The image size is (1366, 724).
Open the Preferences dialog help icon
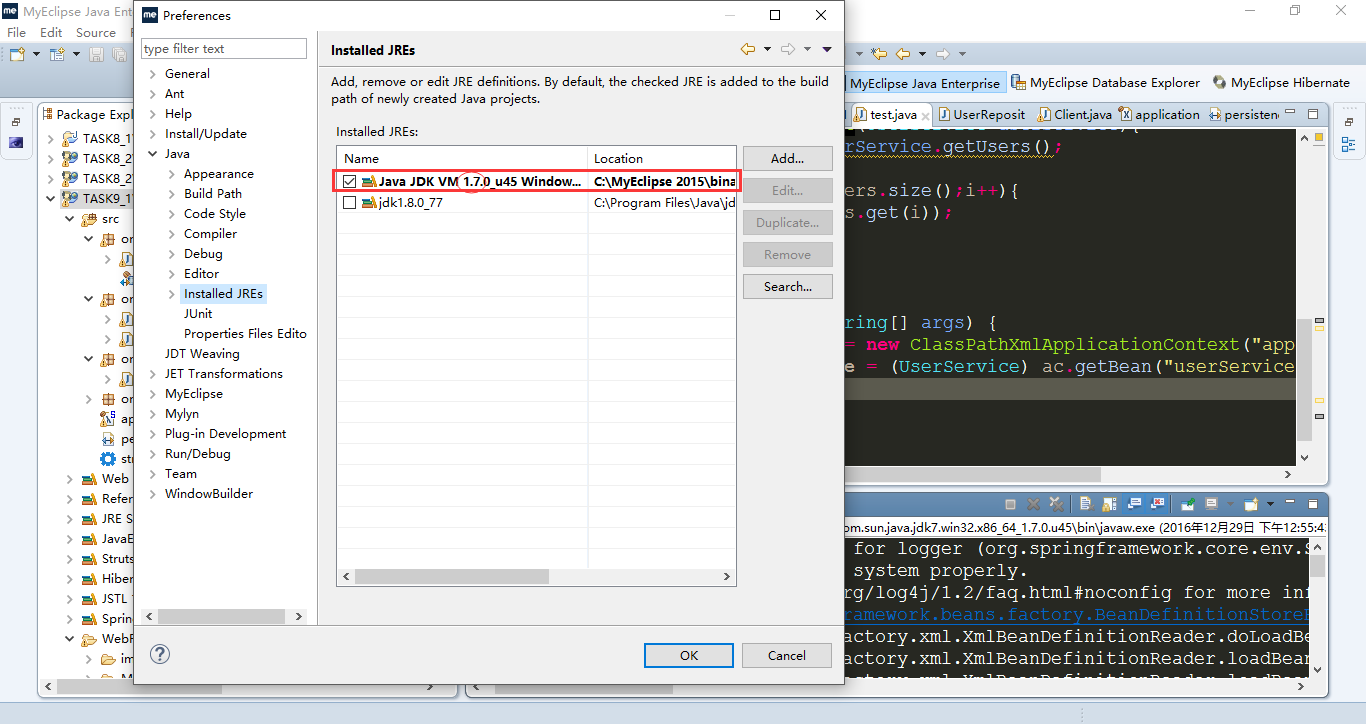159,654
